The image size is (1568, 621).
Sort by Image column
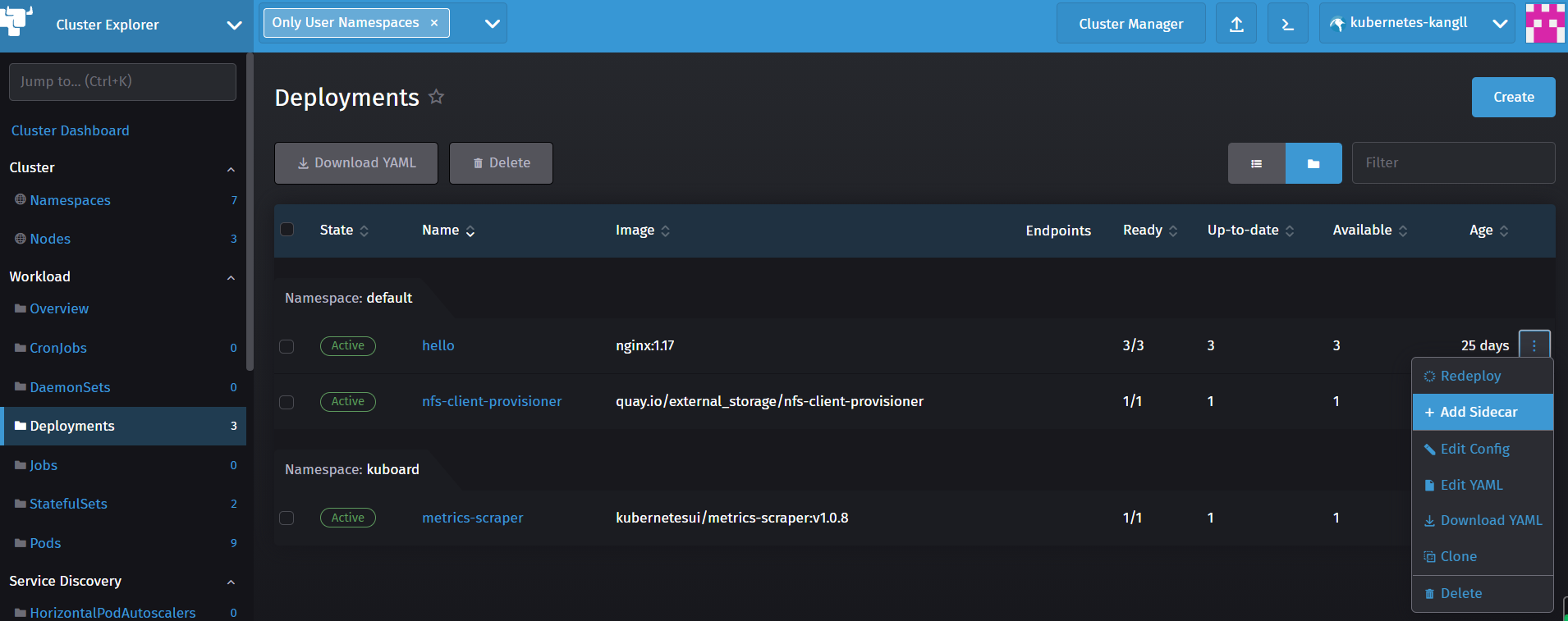643,231
